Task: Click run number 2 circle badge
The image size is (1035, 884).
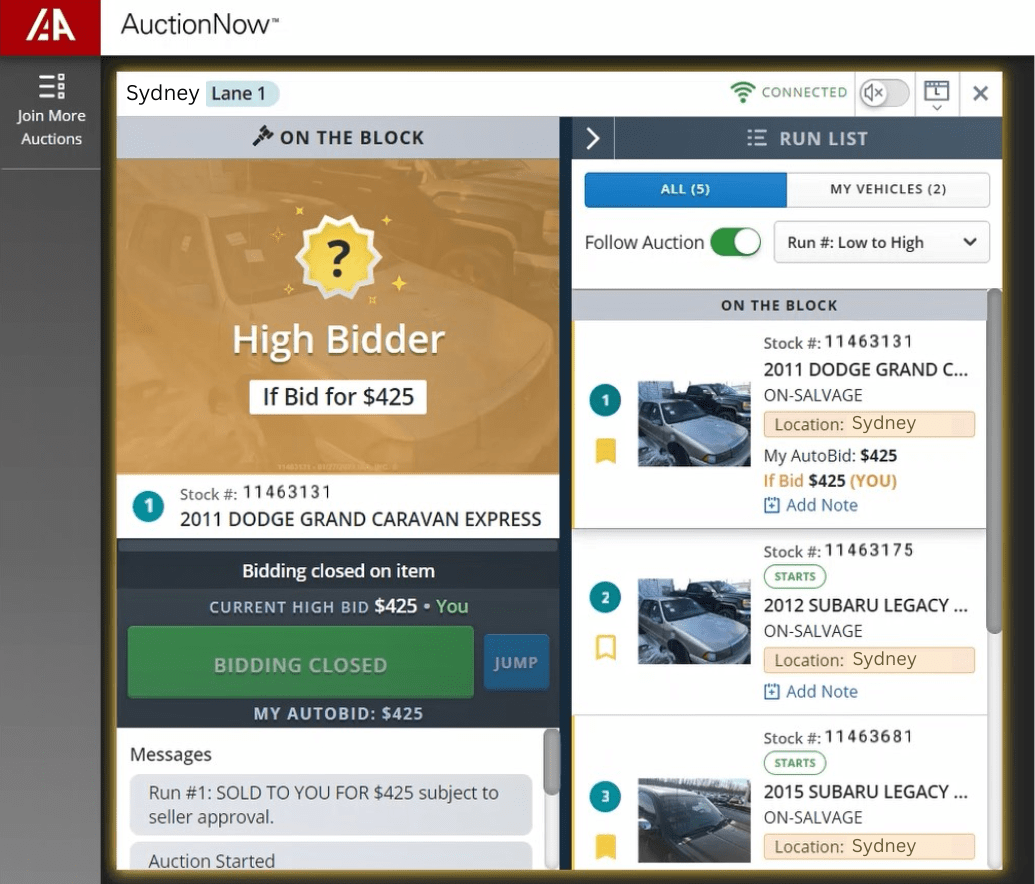Action: click(x=605, y=599)
